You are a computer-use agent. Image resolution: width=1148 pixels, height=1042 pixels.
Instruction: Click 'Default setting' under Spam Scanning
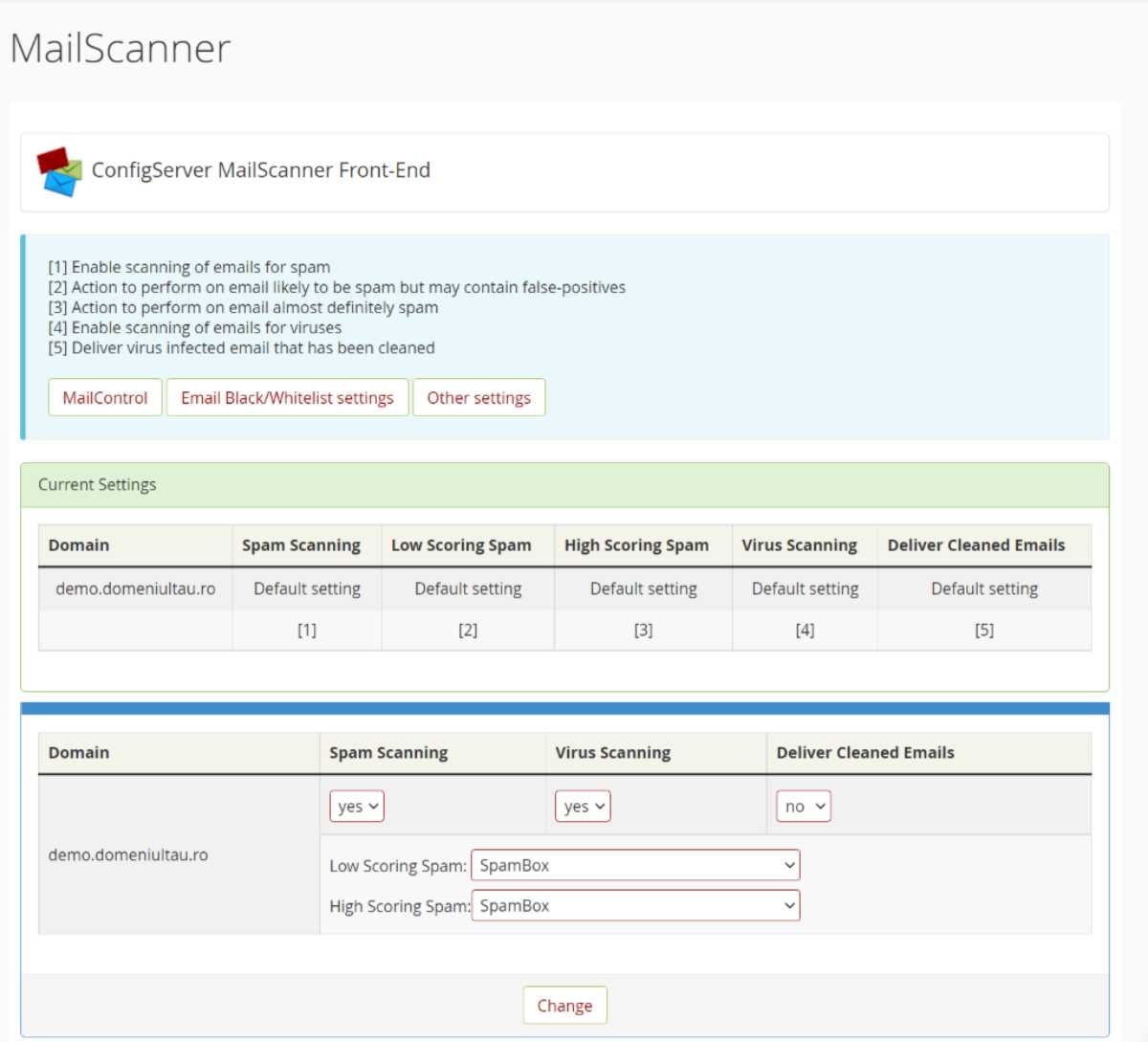[x=307, y=588]
